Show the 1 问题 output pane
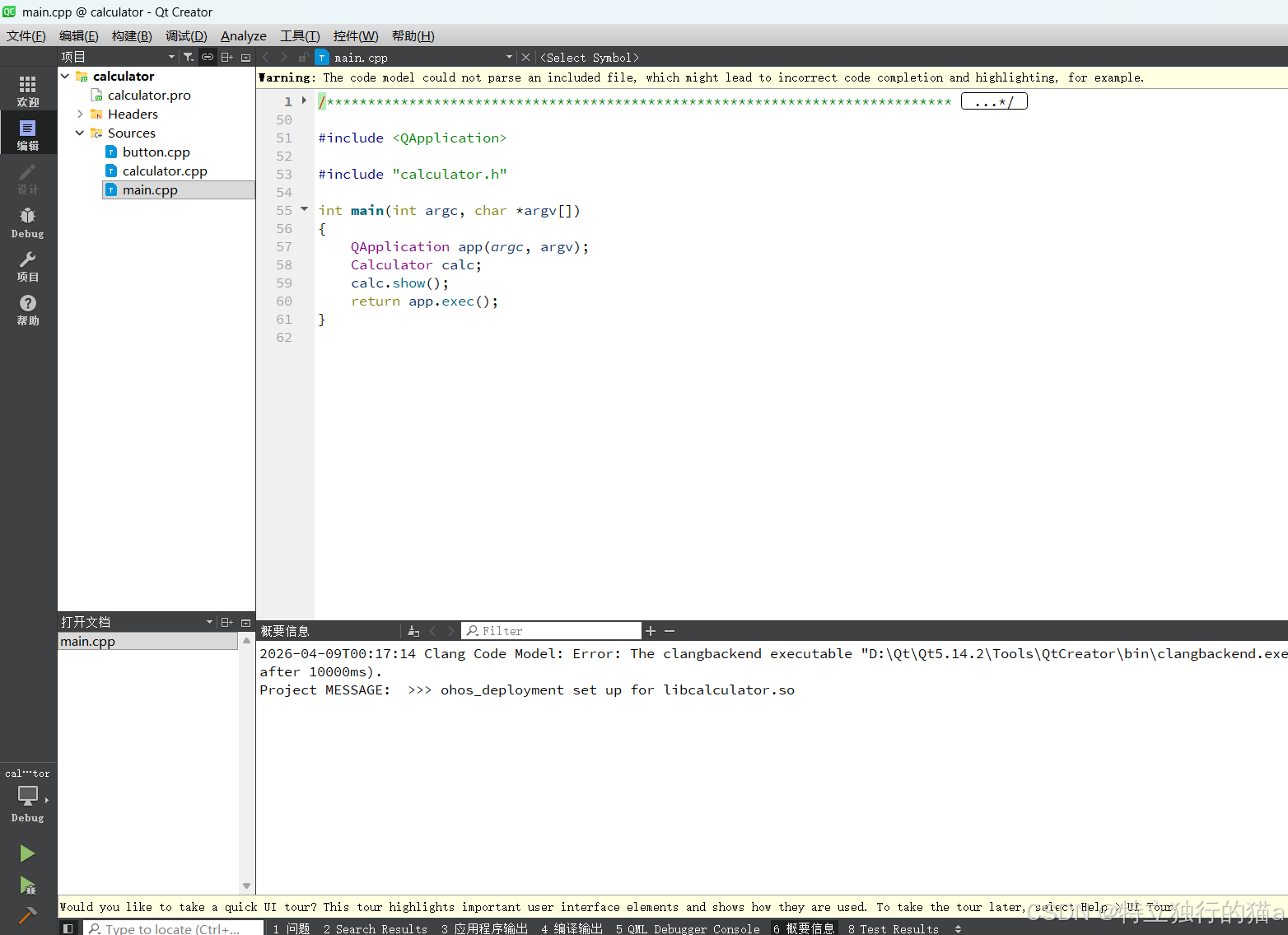 (x=292, y=928)
